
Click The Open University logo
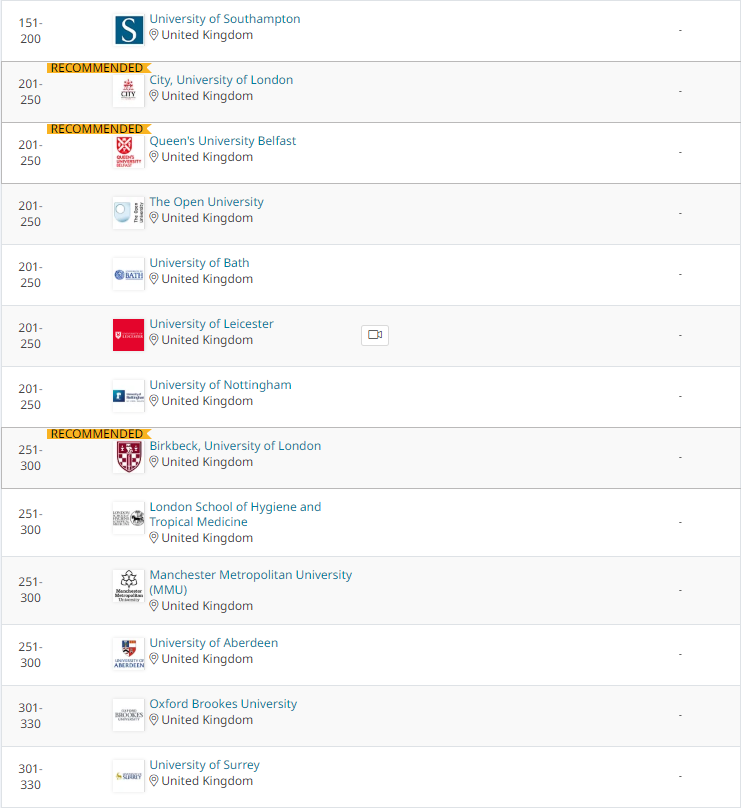(x=128, y=213)
